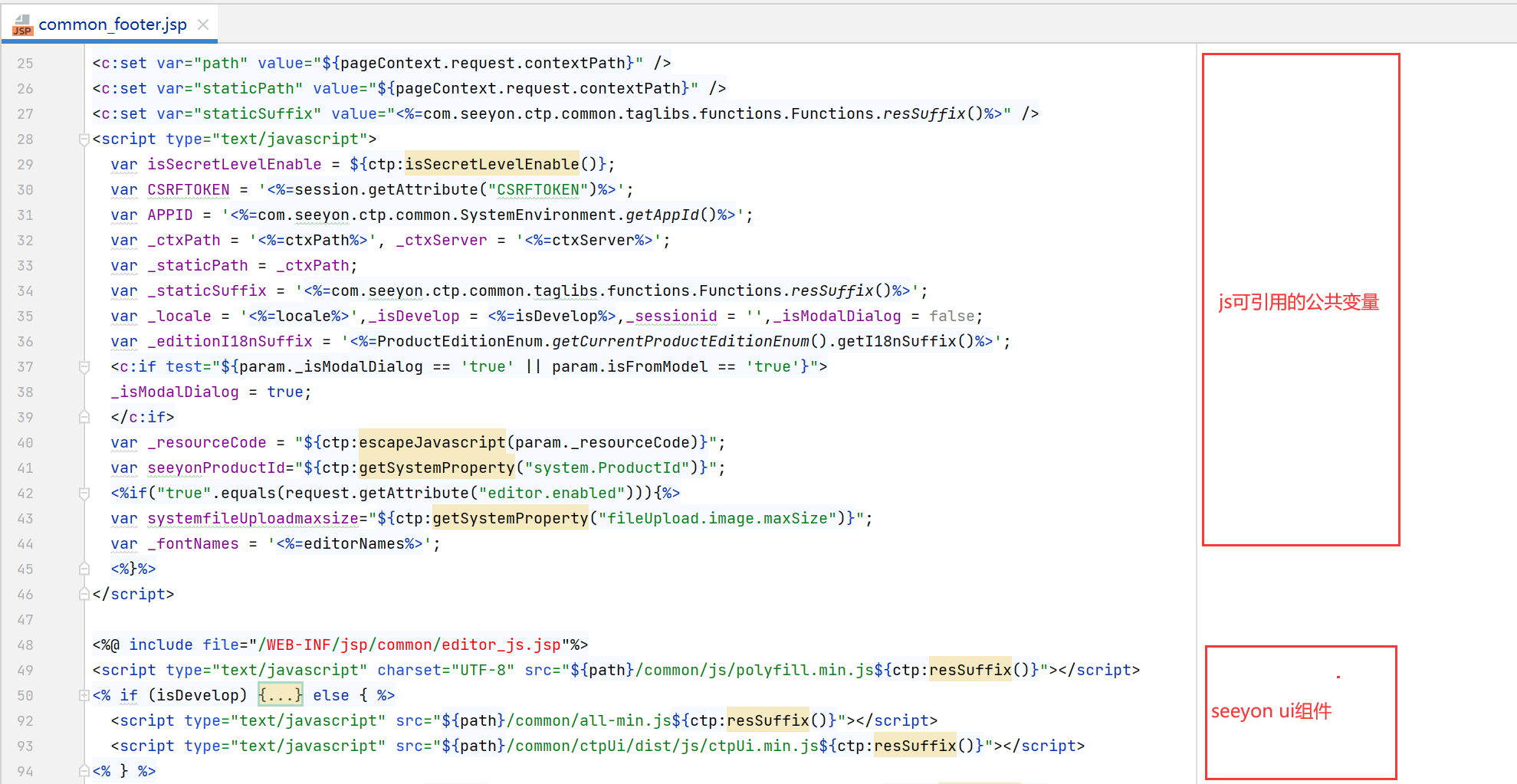Click highlighted isSecretLevelEnable function on line 29
1517x784 pixels.
coord(491,165)
